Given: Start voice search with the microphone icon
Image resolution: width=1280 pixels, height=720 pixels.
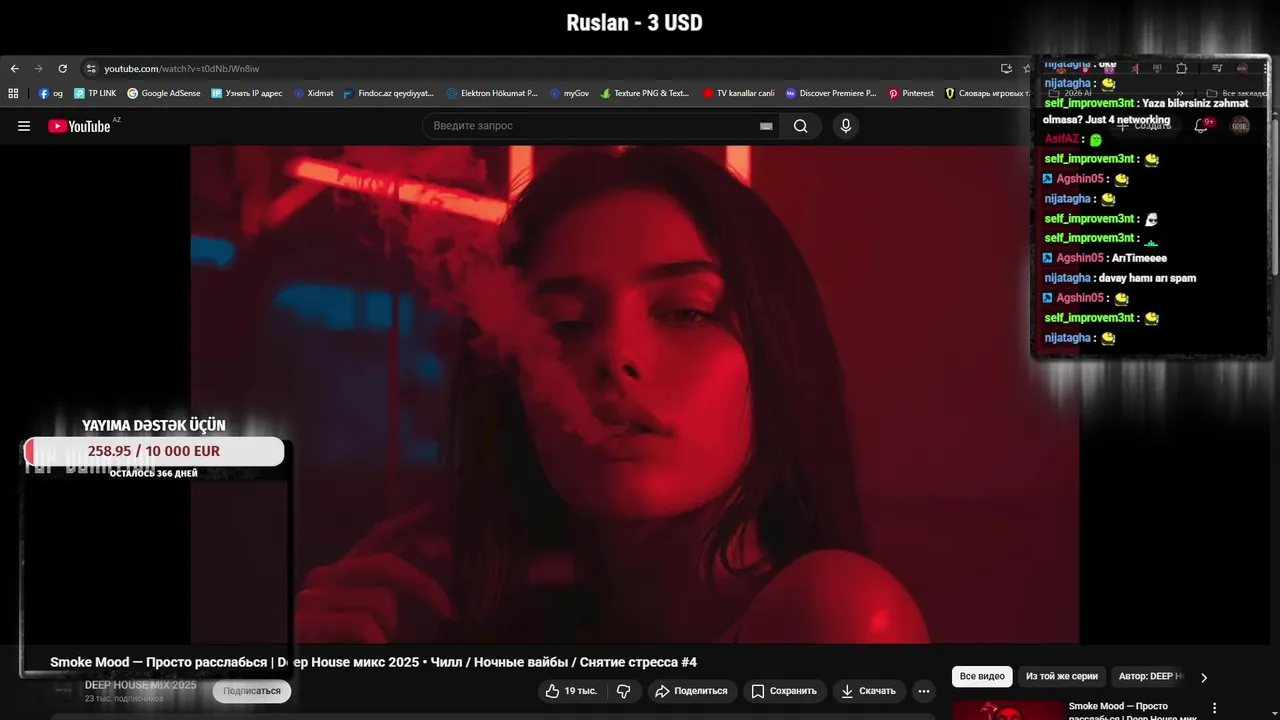Looking at the screenshot, I should tap(846, 126).
